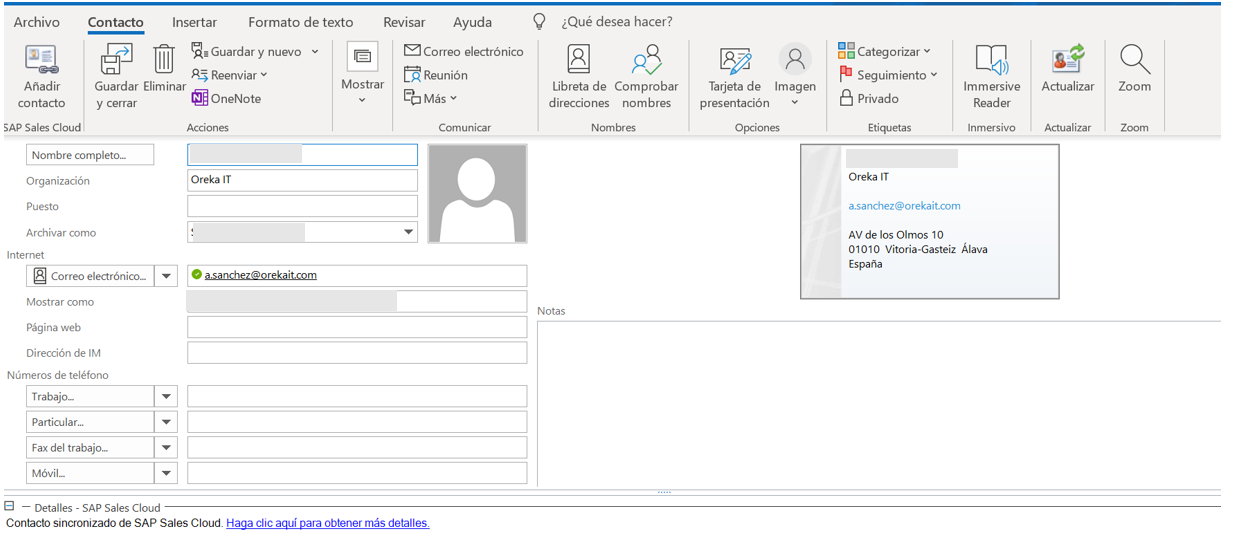Screen dimensions: 1235x559
Task: Click the lightbulb Tell Me icon
Action: coord(539,21)
